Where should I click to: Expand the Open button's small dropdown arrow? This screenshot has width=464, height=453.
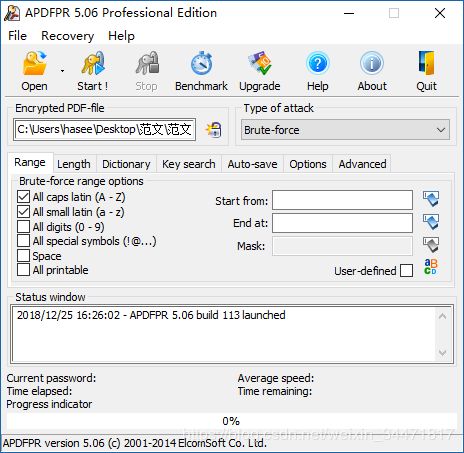tap(62, 71)
